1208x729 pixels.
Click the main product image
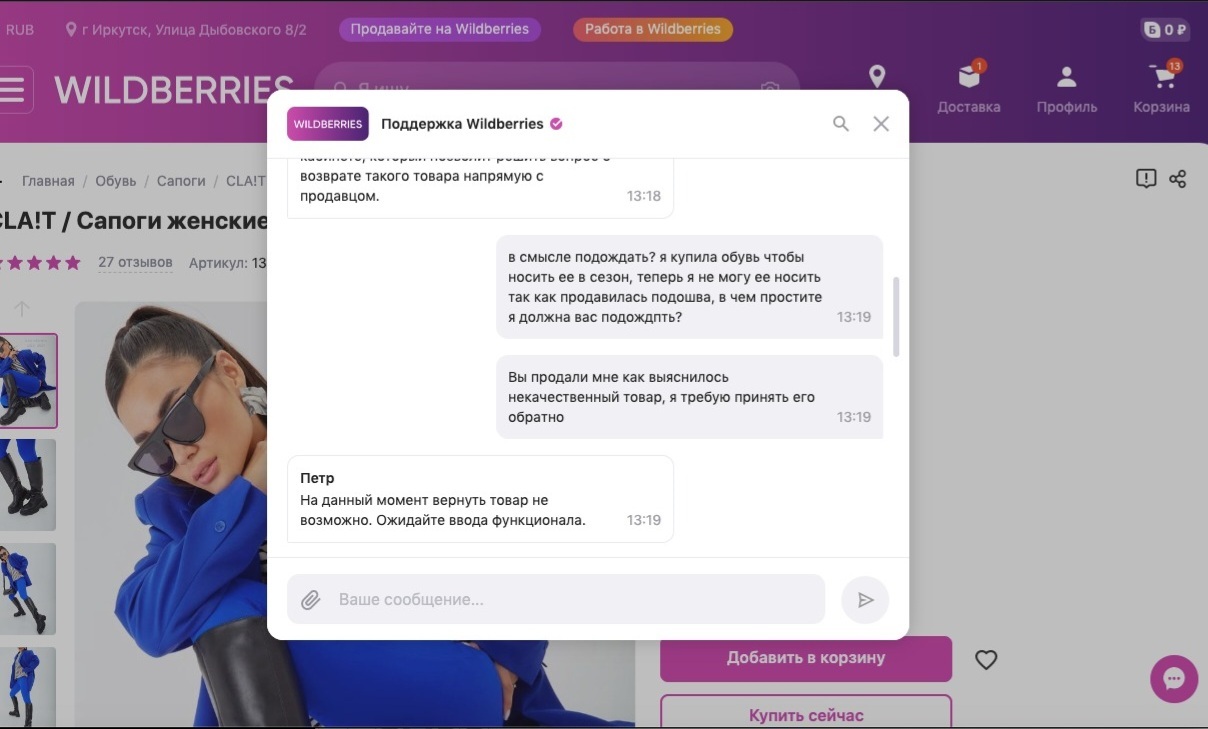[355, 514]
